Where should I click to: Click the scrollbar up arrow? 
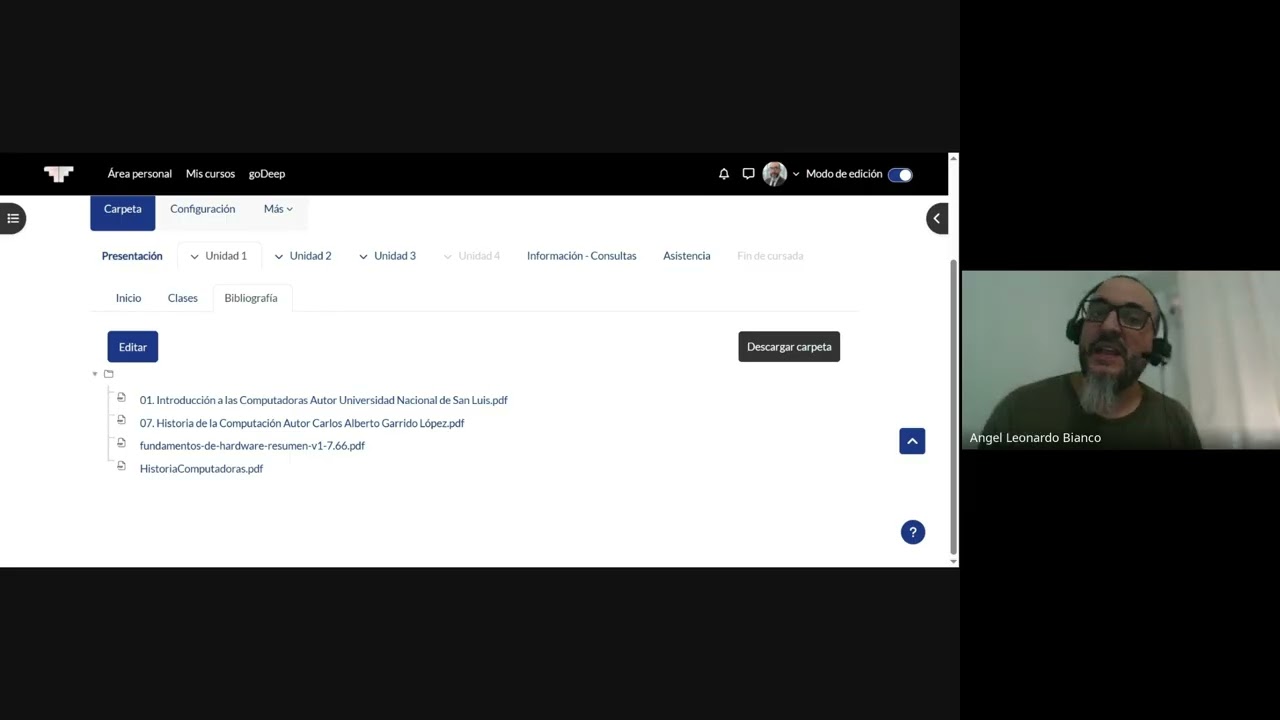(954, 157)
